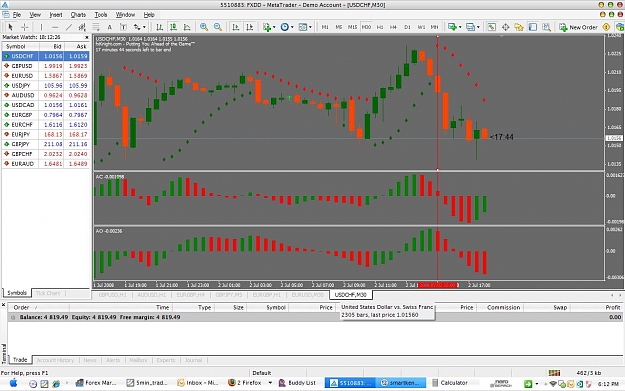Click the New Order button
This screenshot has height=391, width=625.
tap(578, 27)
